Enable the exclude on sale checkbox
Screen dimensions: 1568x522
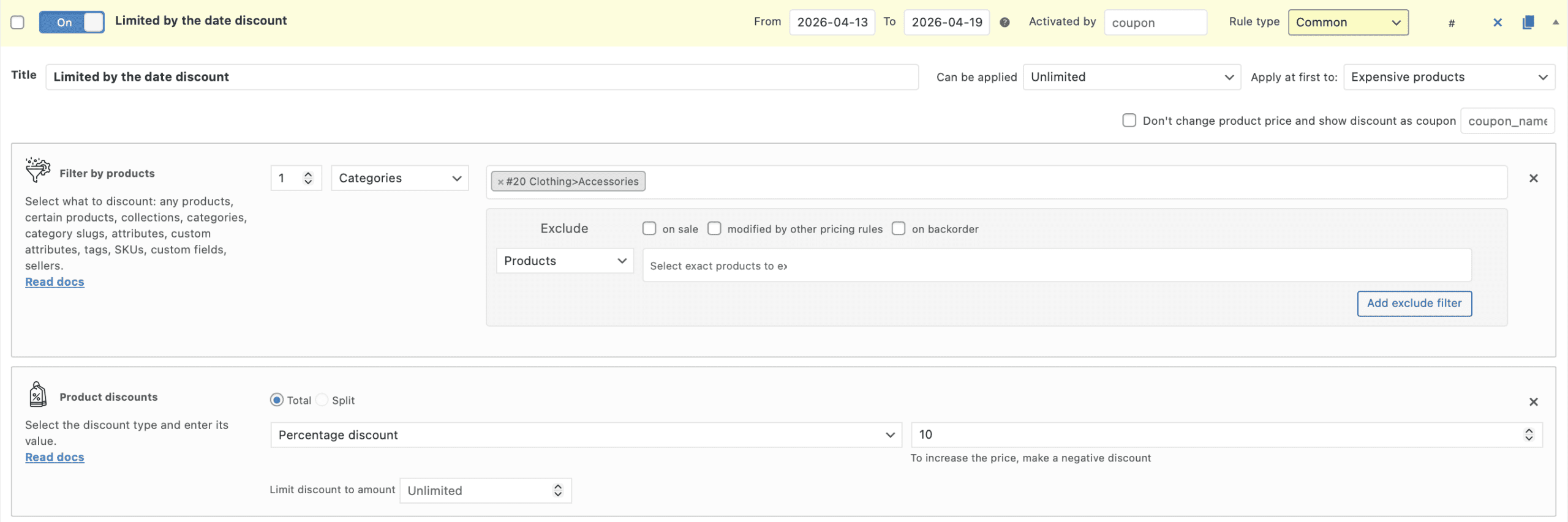(649, 229)
